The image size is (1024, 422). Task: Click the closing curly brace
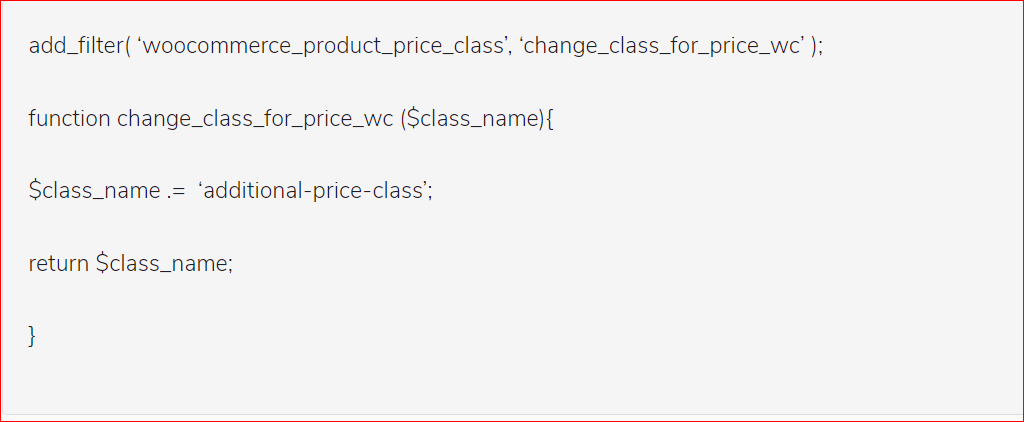33,335
